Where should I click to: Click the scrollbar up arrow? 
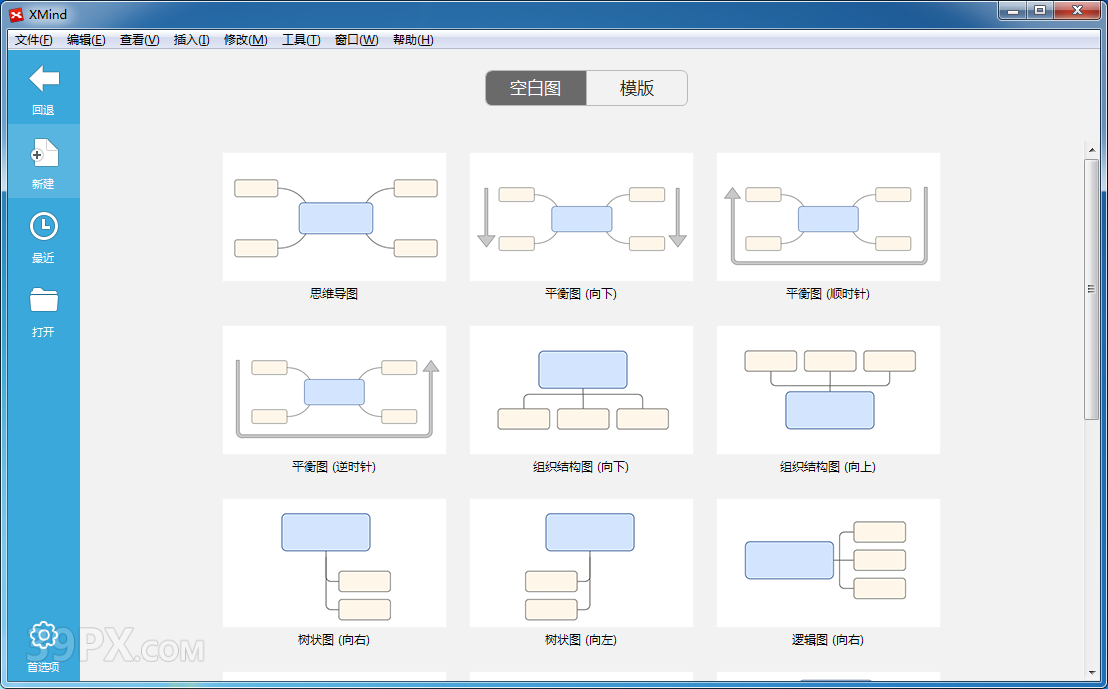point(1092,150)
